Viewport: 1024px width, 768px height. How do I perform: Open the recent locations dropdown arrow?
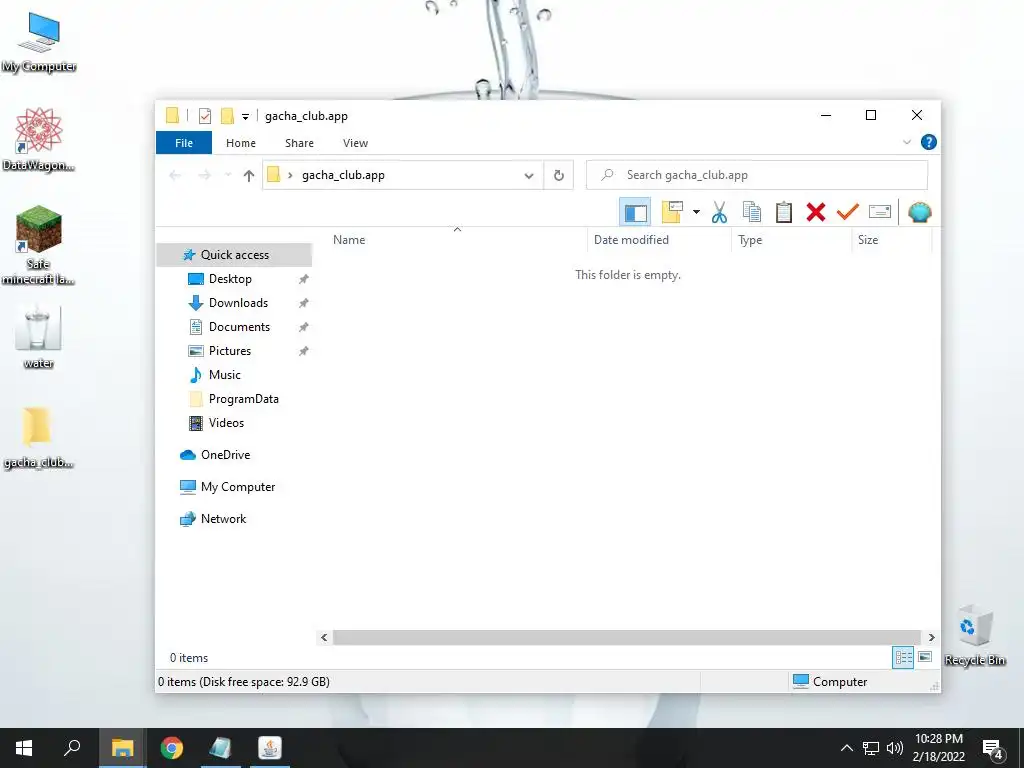point(227,175)
